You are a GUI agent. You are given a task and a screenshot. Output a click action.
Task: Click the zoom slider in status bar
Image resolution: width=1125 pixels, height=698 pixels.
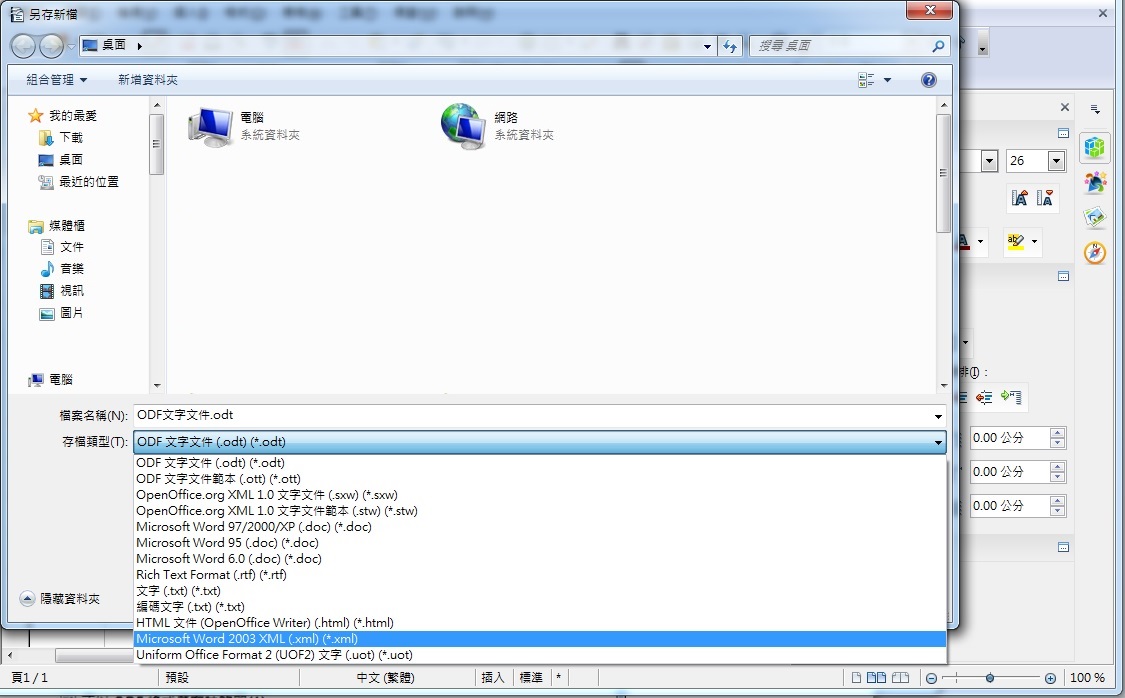[990, 678]
